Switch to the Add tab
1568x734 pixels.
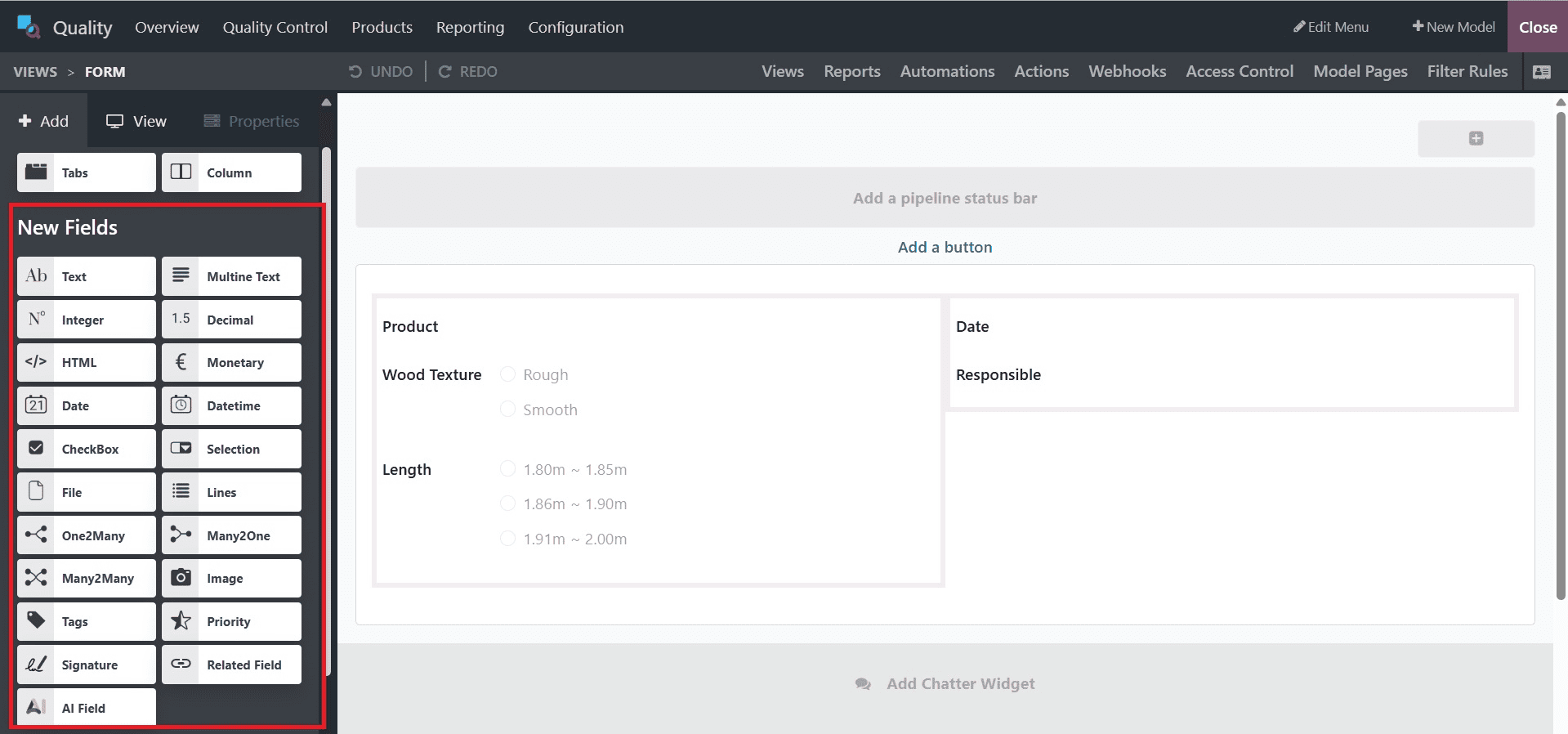(44, 121)
